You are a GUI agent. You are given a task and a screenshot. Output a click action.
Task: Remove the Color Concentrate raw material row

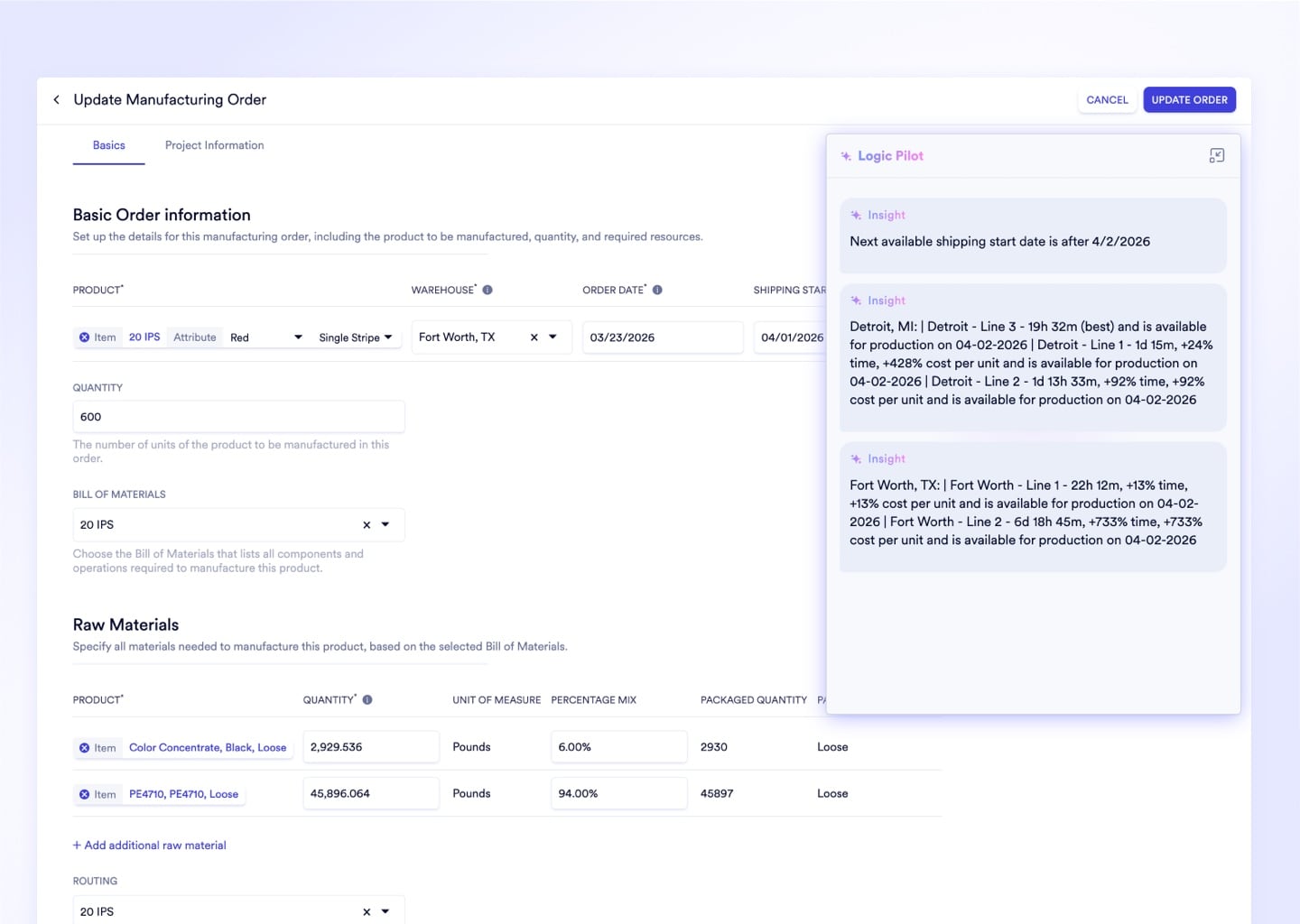pos(85,747)
